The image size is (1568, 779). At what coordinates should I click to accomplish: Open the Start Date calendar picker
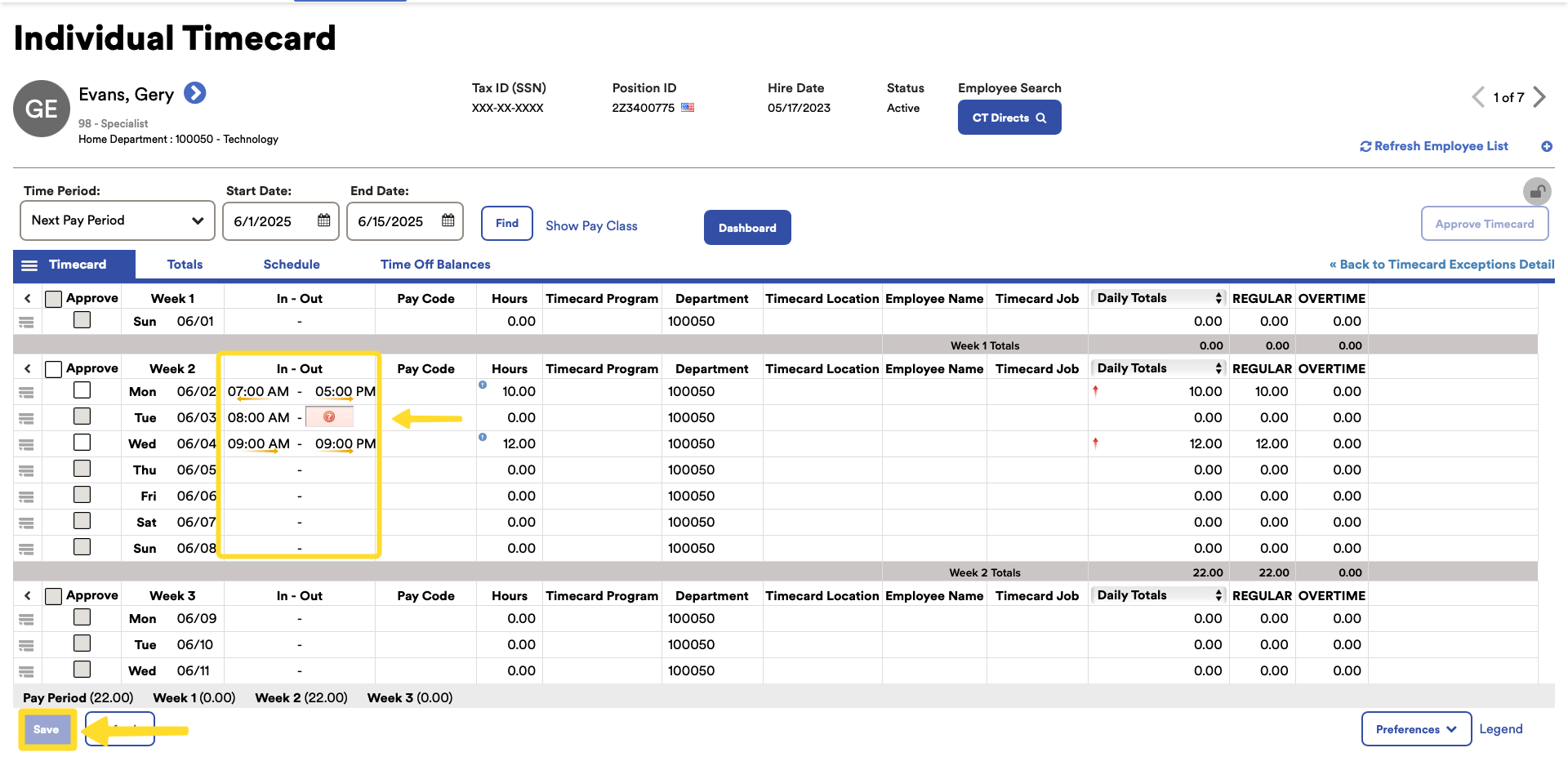(x=324, y=220)
